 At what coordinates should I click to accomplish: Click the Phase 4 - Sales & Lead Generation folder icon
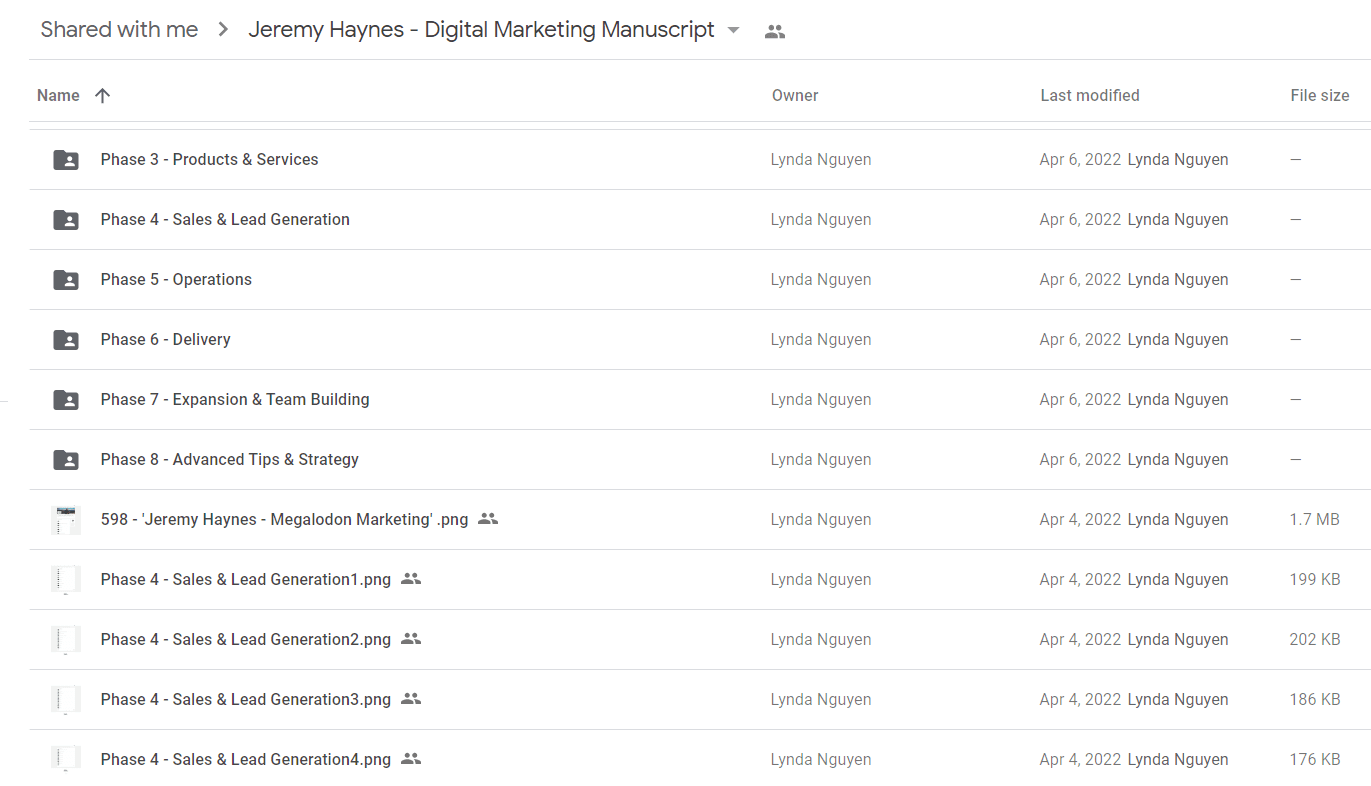[66, 220]
